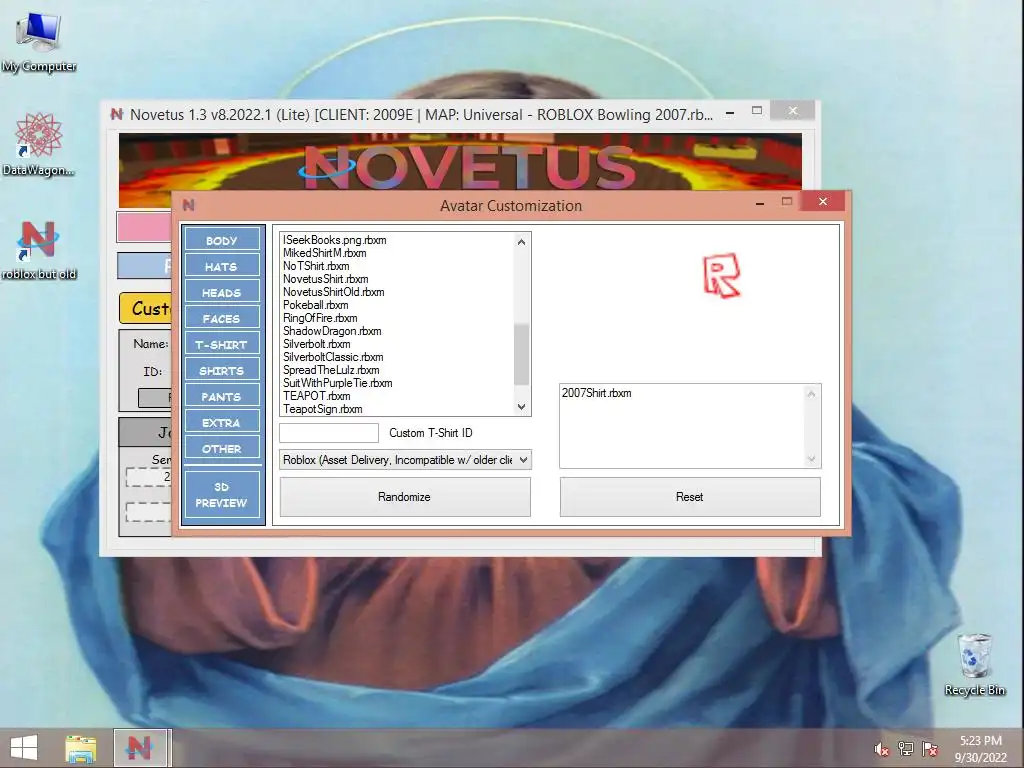Select NovetusShirt.rbxm in the list

[325, 279]
